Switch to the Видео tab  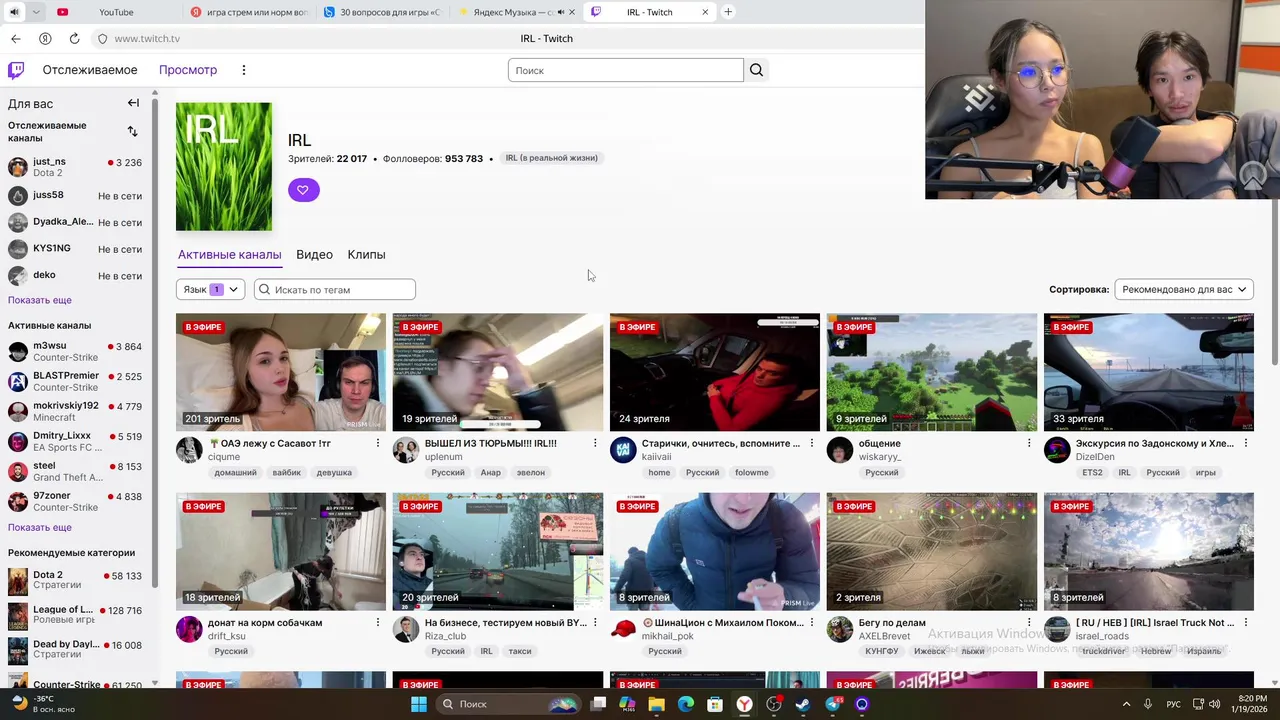[x=314, y=254]
